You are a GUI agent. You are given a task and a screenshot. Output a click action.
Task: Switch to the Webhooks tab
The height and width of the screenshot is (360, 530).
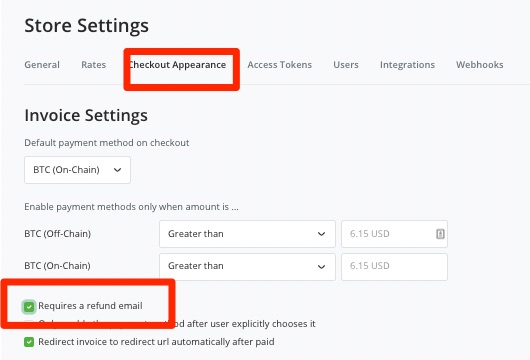click(480, 65)
